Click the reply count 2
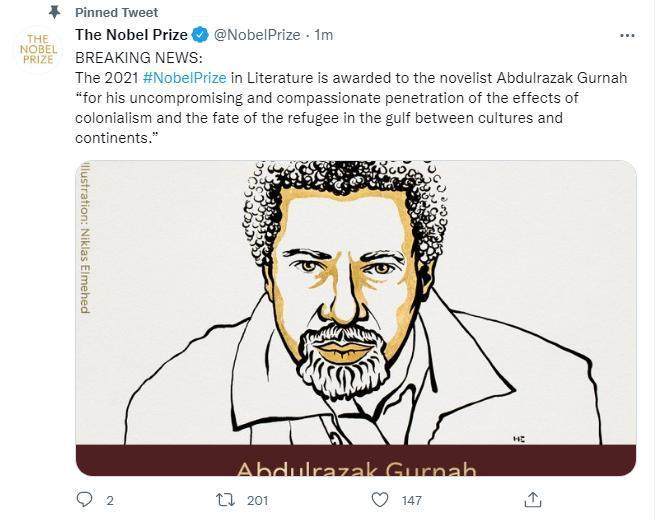 point(110,500)
